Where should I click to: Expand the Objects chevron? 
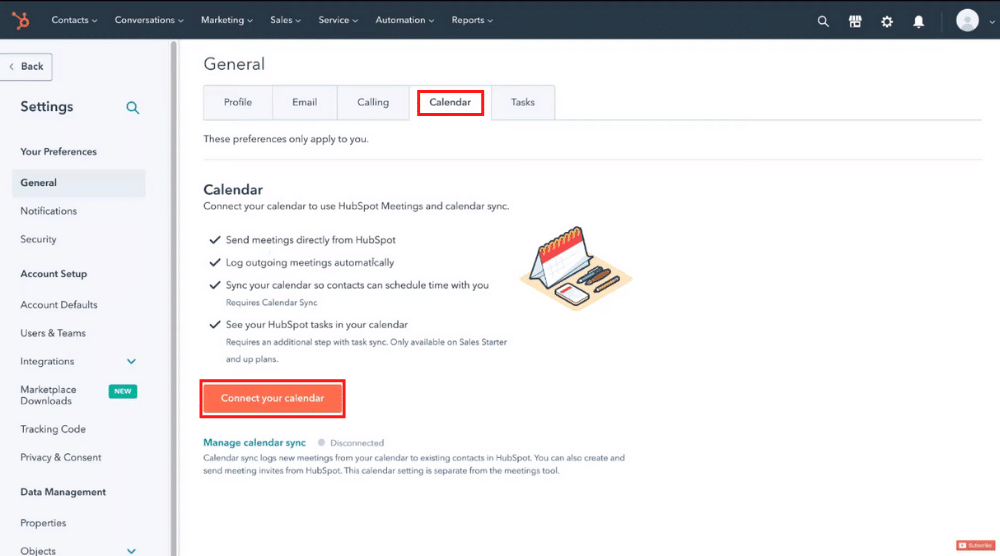click(x=131, y=551)
